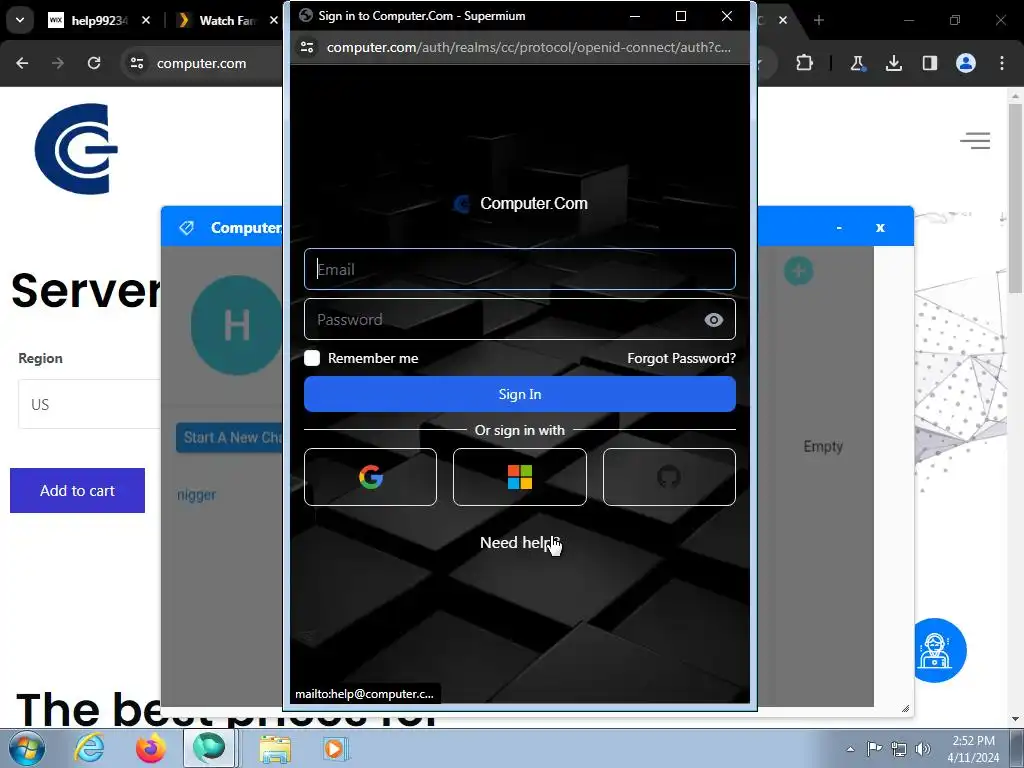Open the Forgot Password? link
Viewport: 1024px width, 768px height.
point(681,358)
